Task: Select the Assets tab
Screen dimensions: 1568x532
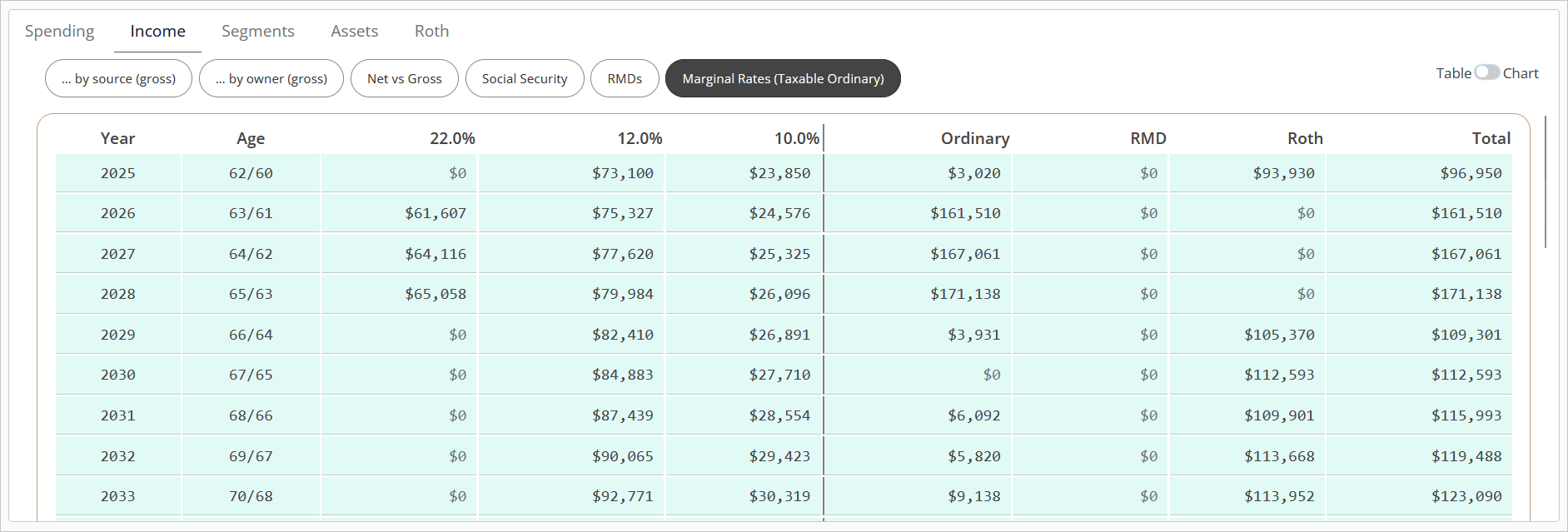Action: (354, 31)
